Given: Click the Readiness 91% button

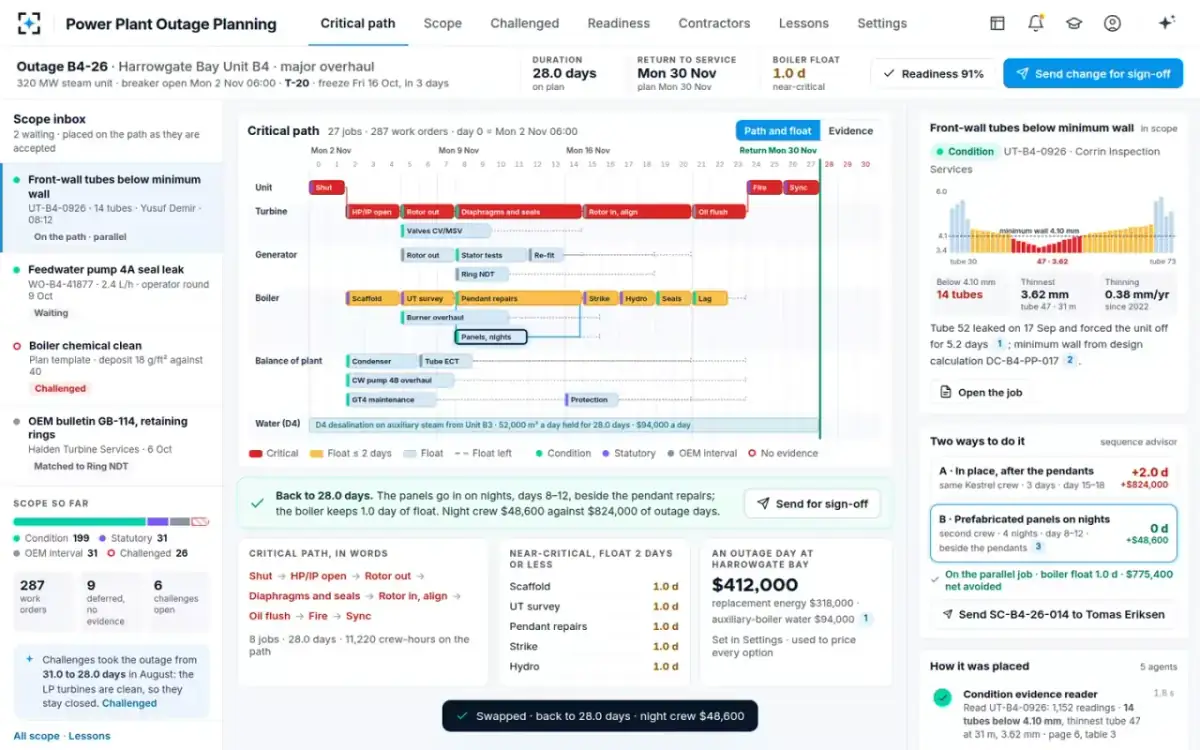Looking at the screenshot, I should tap(933, 73).
